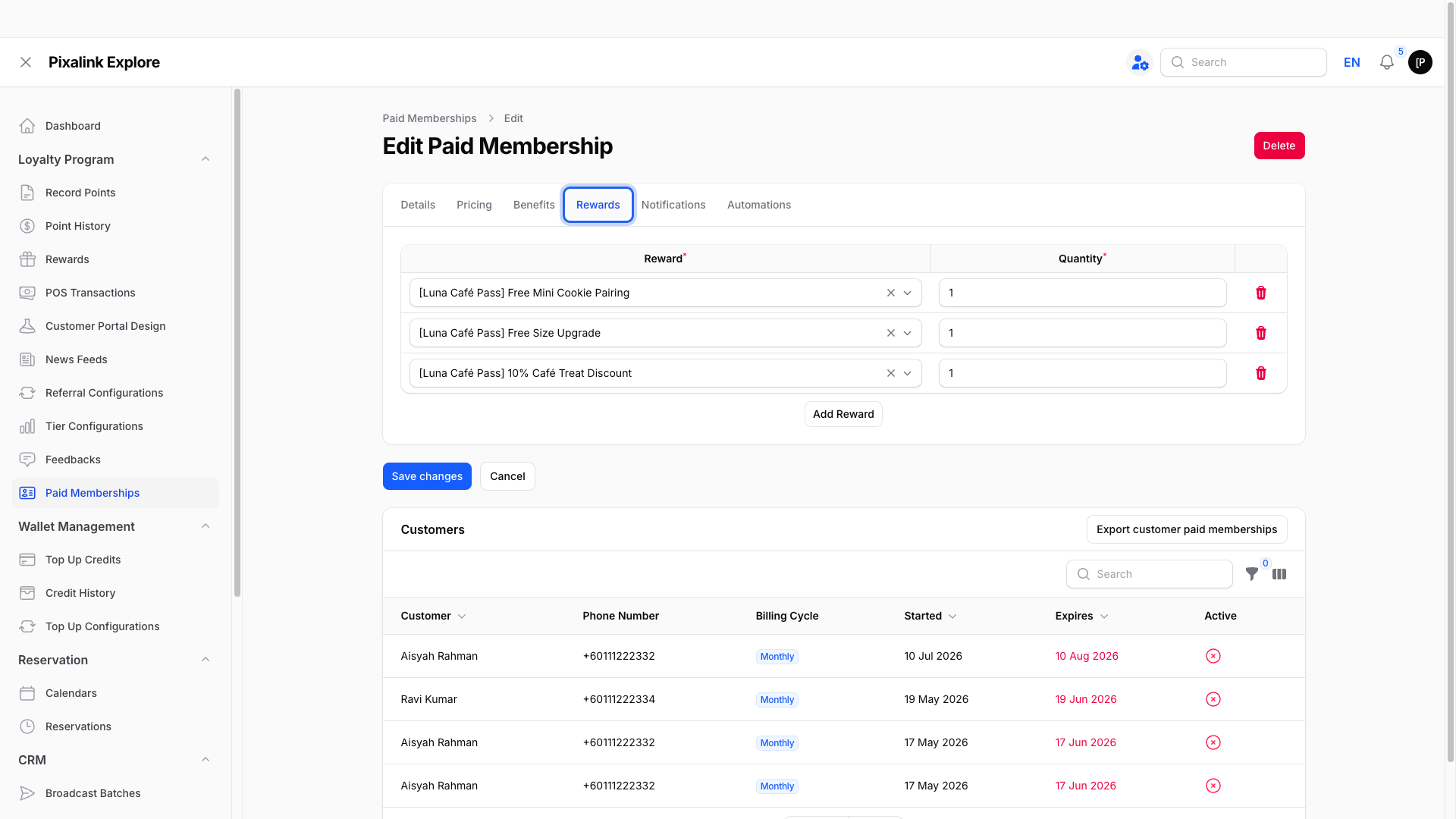
Task: Switch to the Pricing tab
Action: (x=474, y=205)
